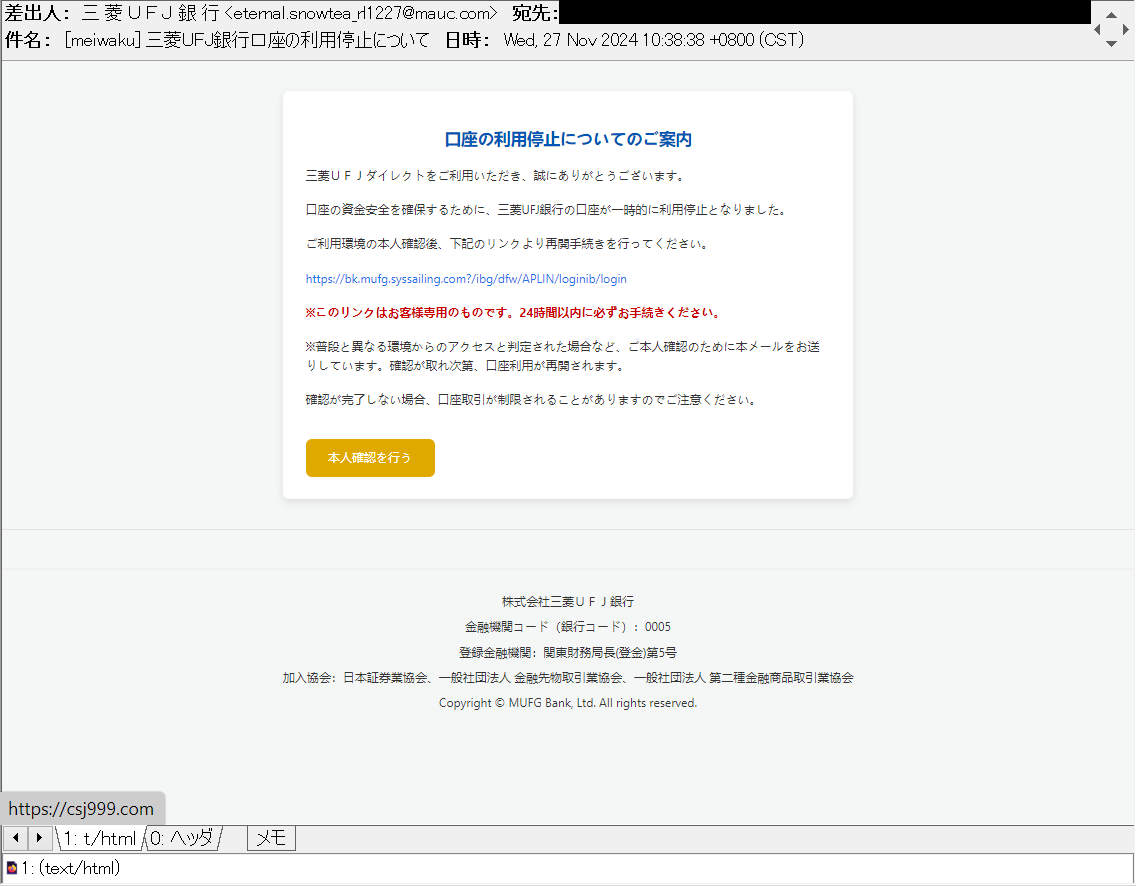Click the right navigation triangle at top right
Viewport: 1136px width, 886px height.
[x=1126, y=29]
